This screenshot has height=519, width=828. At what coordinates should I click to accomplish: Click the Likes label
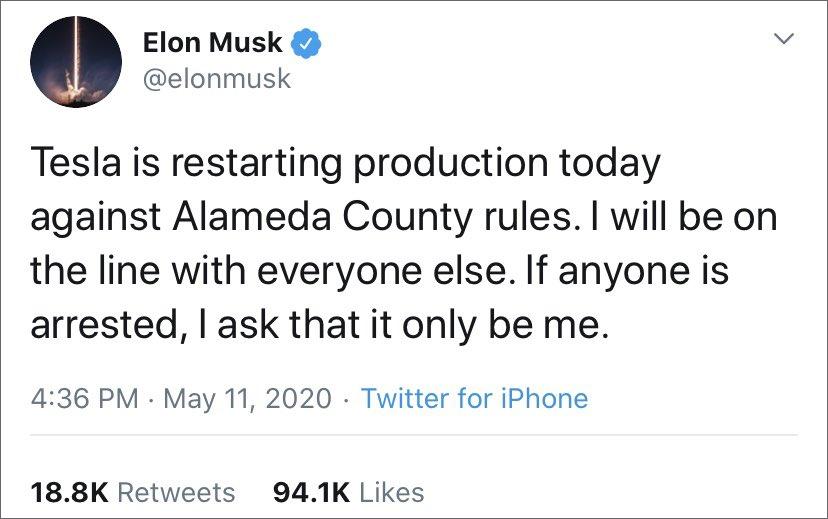391,492
